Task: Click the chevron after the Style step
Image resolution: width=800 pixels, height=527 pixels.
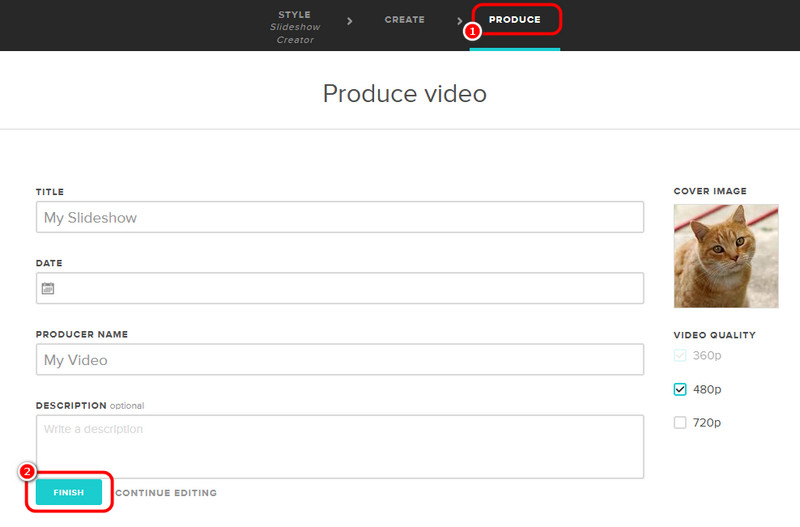Action: pos(349,21)
